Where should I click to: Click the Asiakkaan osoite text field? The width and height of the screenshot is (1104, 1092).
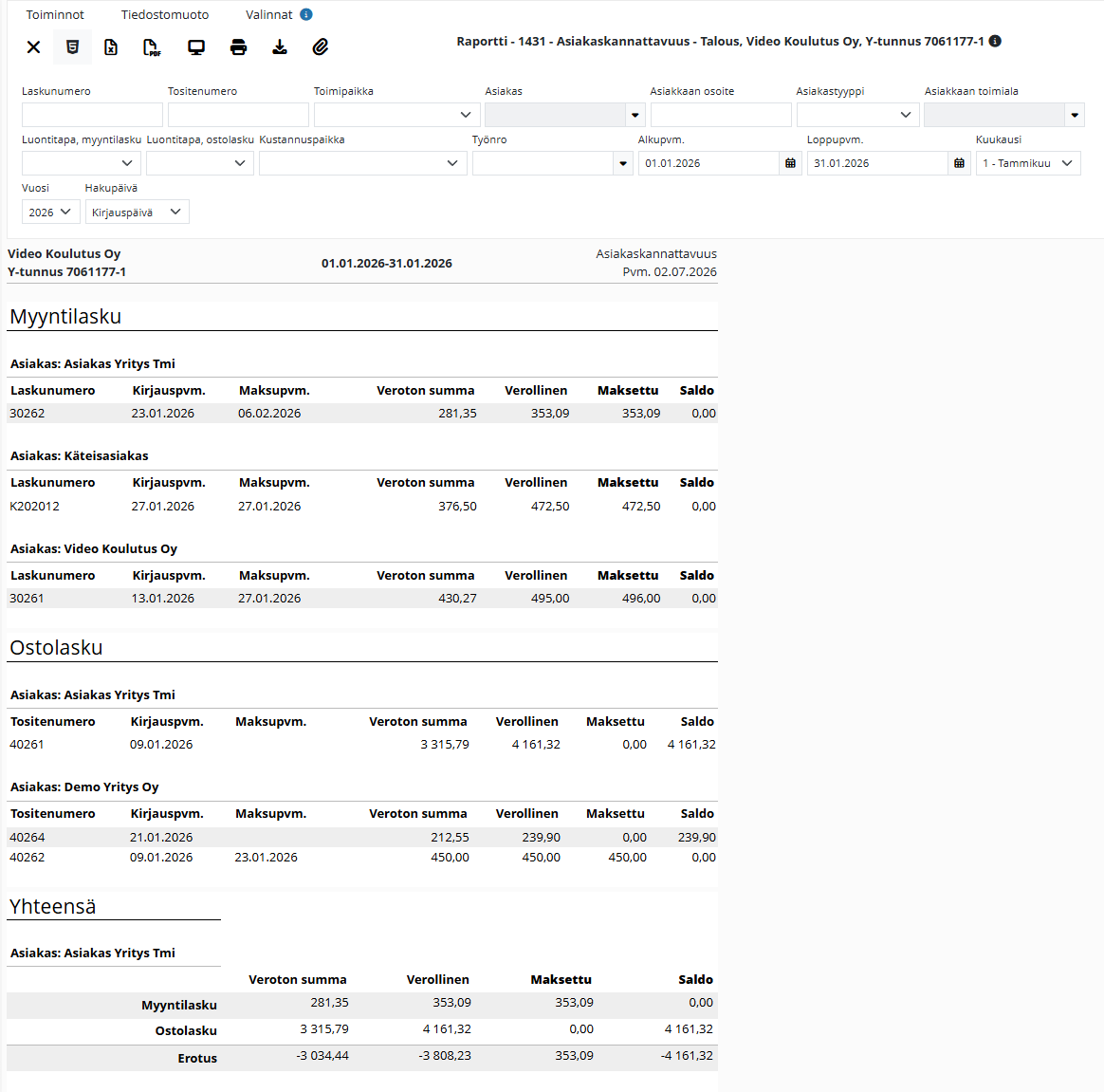tap(721, 115)
